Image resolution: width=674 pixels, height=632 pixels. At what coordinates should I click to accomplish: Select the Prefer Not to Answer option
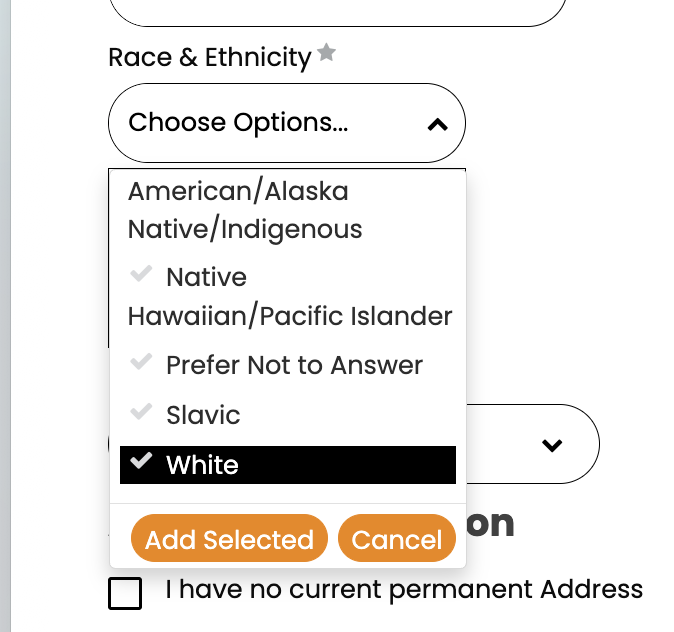294,366
